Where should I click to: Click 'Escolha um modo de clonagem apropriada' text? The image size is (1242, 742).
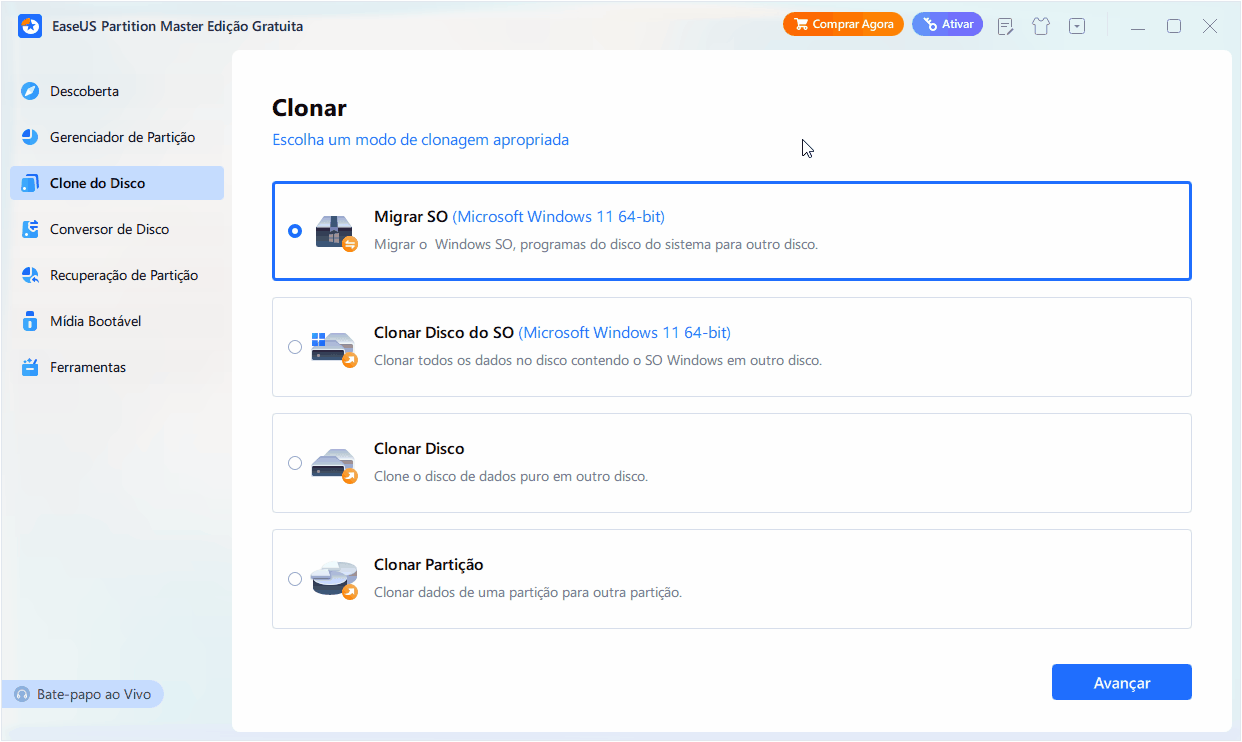[x=420, y=140]
